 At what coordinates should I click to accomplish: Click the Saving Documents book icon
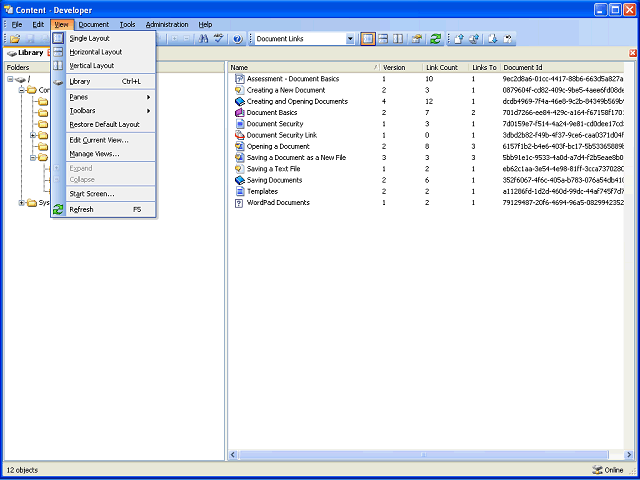pyautogui.click(x=239, y=180)
